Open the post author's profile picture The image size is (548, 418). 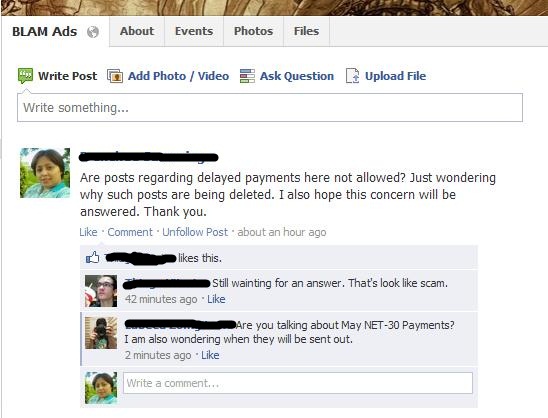tap(45, 173)
